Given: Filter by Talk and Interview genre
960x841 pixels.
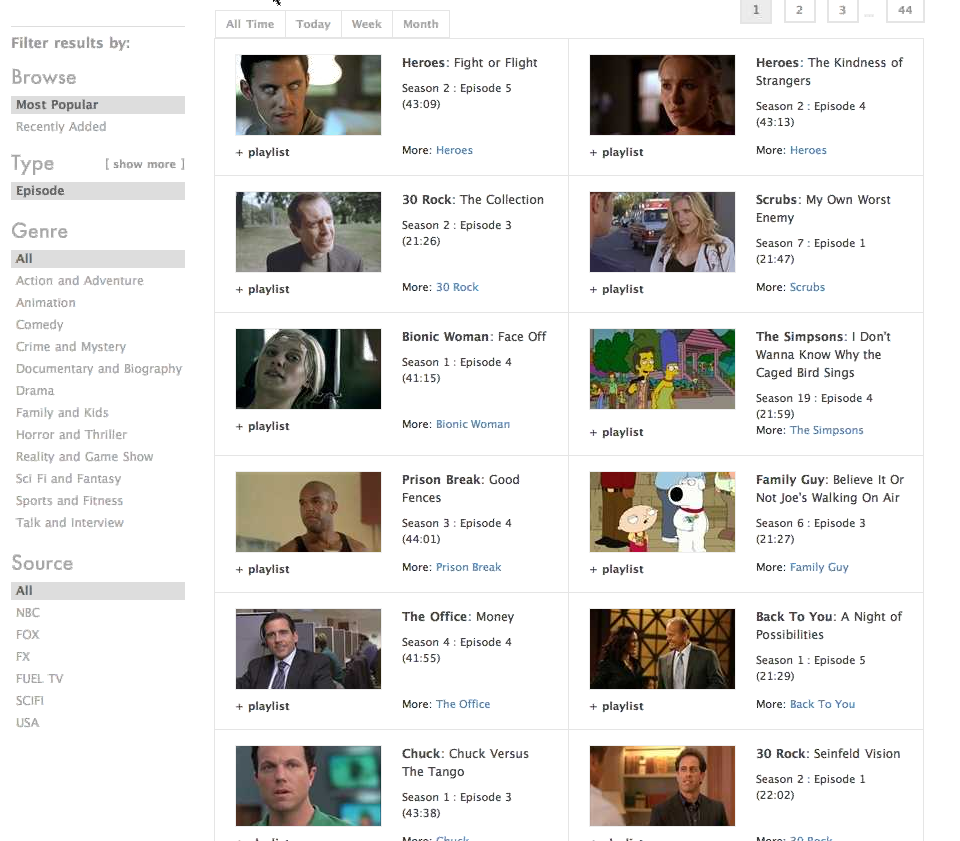Looking at the screenshot, I should [70, 523].
